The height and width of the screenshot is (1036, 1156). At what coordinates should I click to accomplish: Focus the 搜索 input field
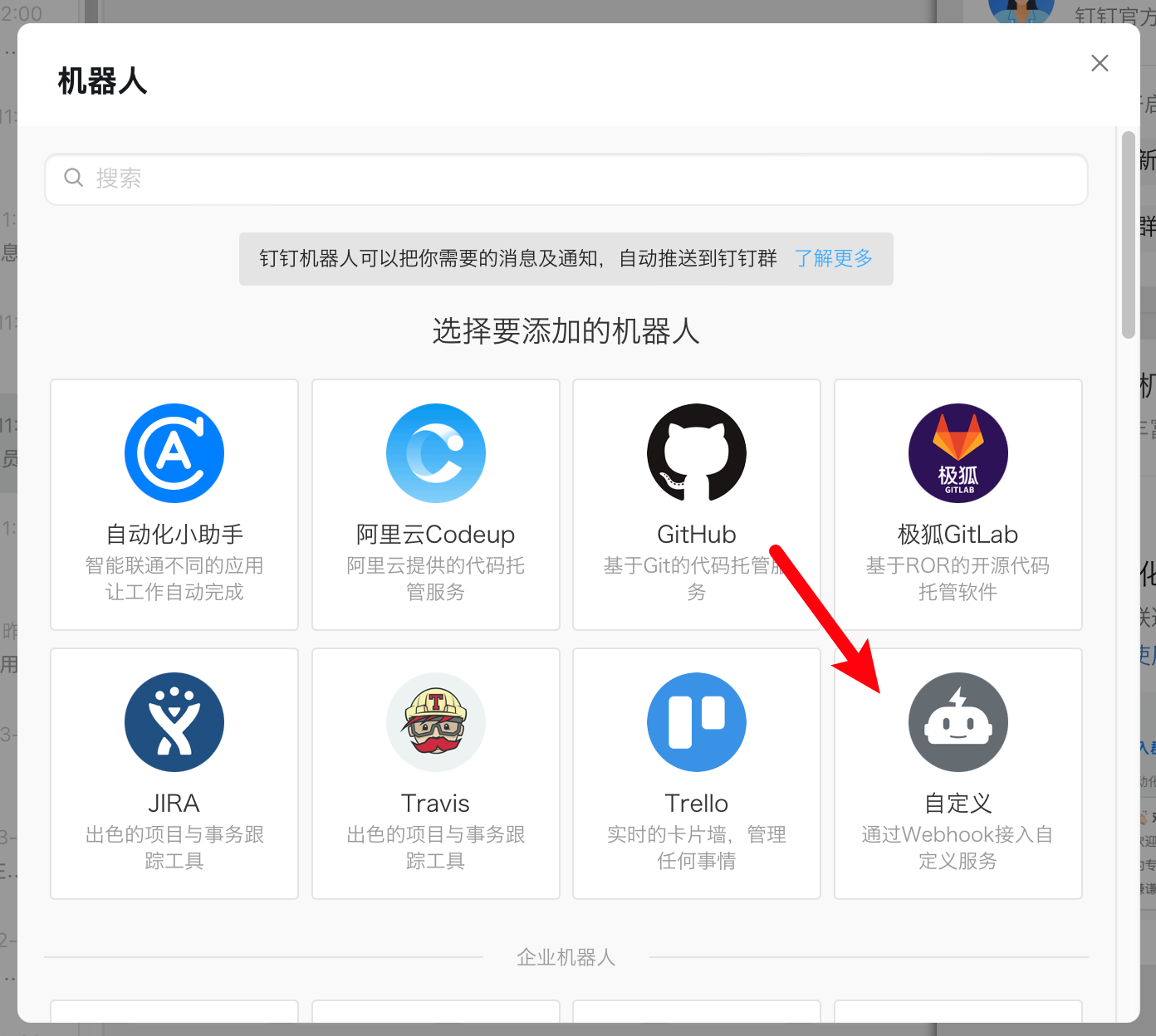point(566,178)
